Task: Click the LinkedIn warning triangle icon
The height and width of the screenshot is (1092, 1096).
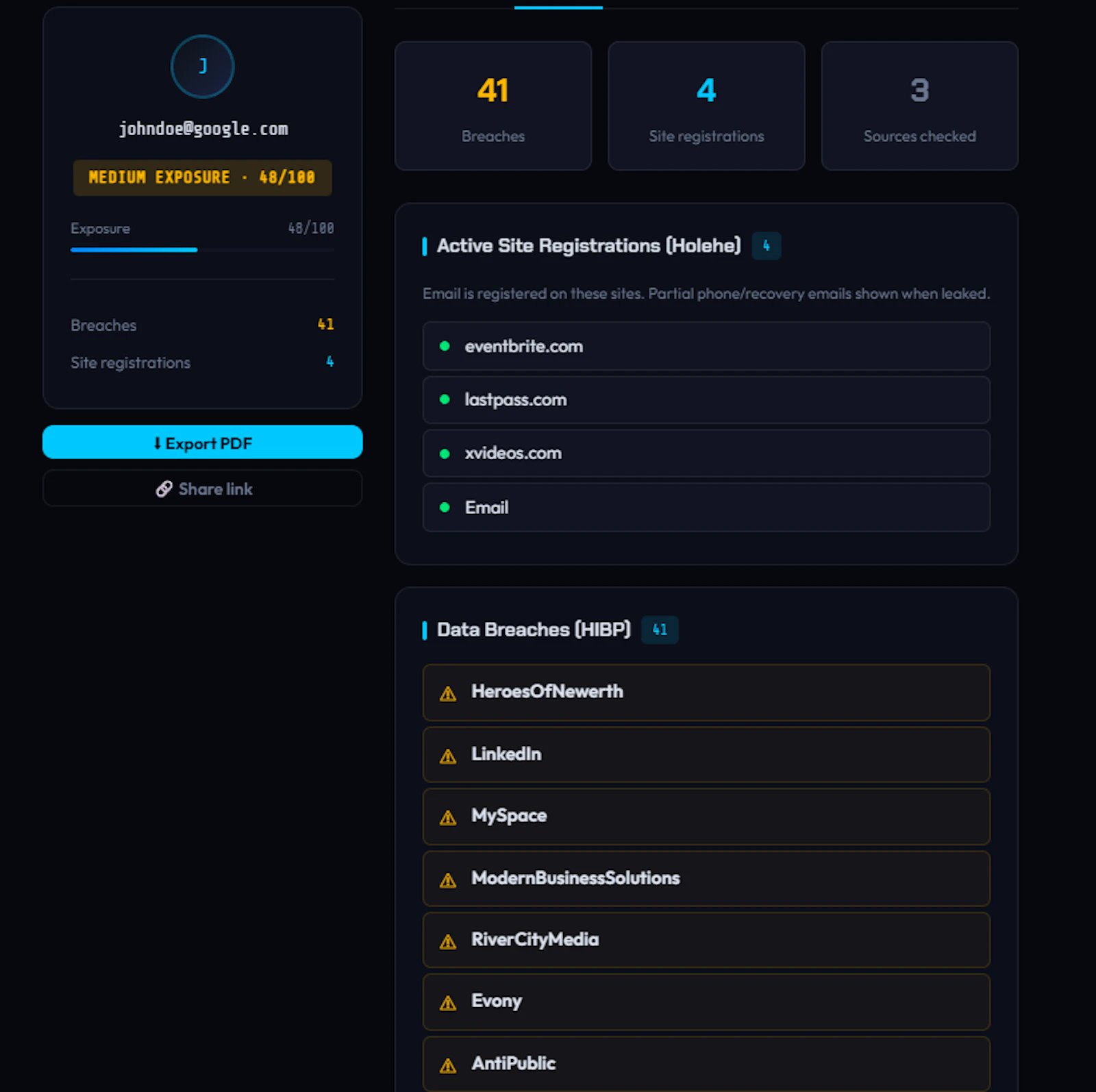Action: (x=448, y=756)
